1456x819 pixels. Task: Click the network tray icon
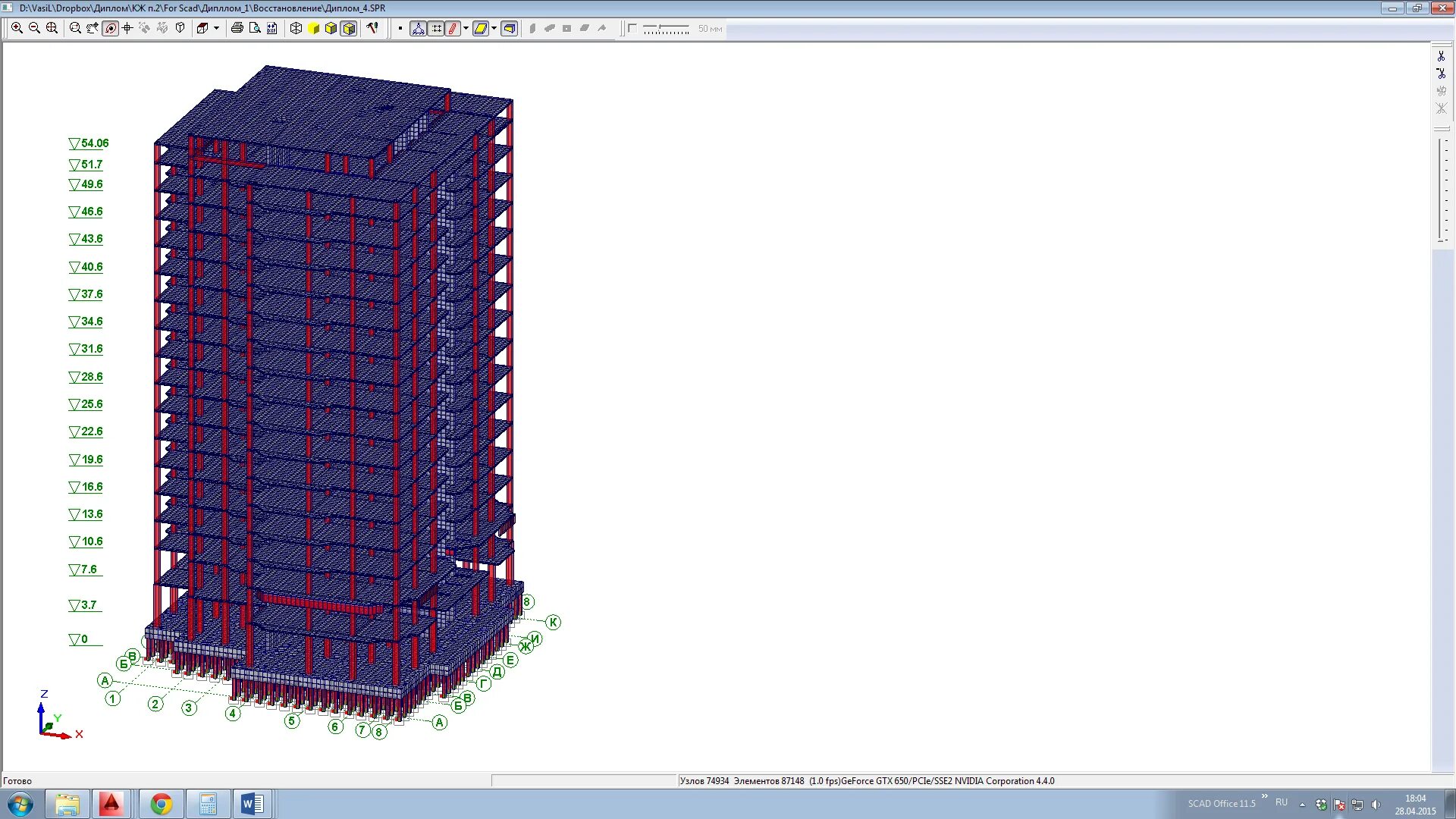click(x=1357, y=805)
